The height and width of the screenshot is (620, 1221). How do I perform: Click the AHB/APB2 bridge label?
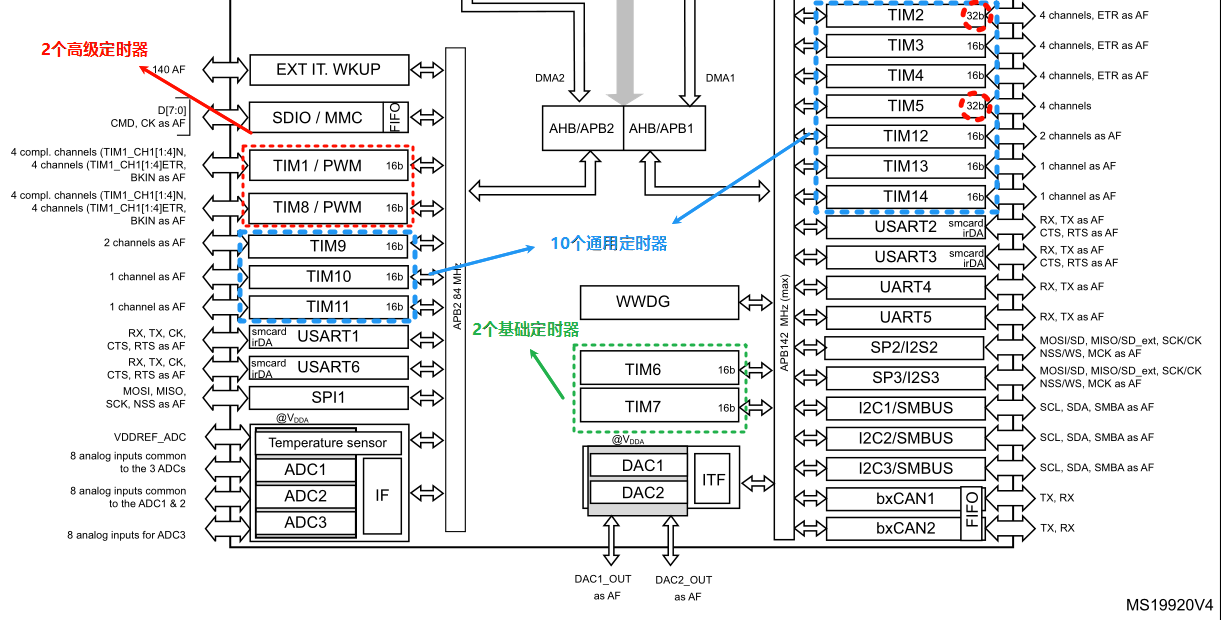pyautogui.click(x=581, y=128)
